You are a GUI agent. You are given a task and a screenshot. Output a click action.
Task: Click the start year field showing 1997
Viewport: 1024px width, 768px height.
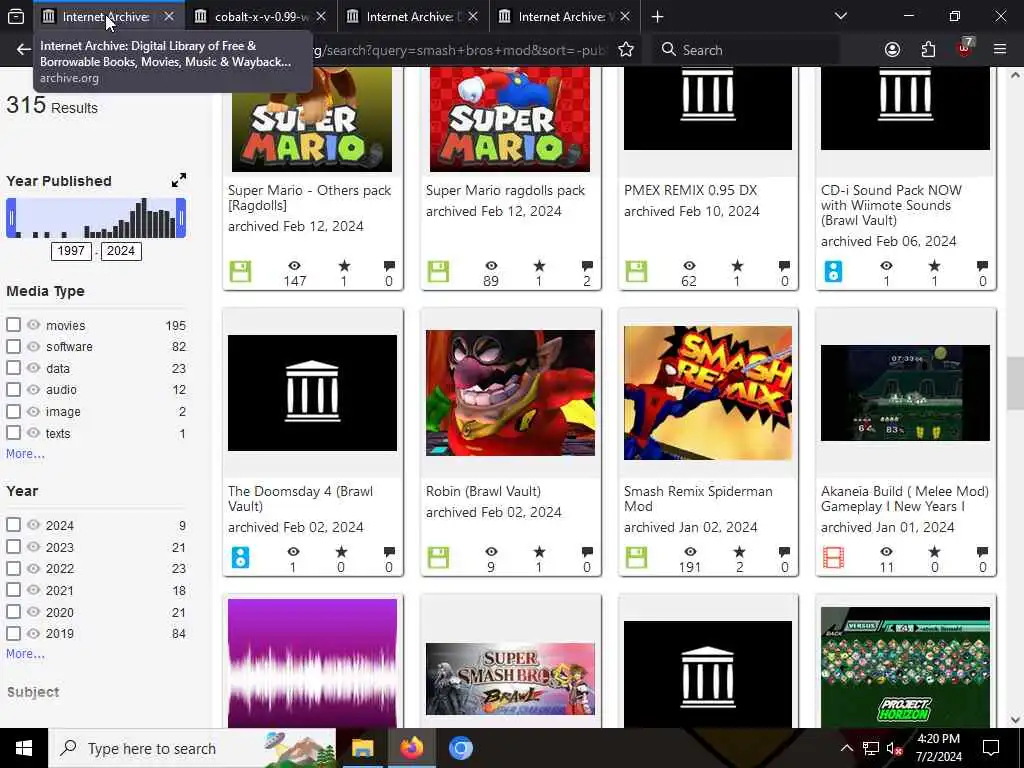pos(71,251)
